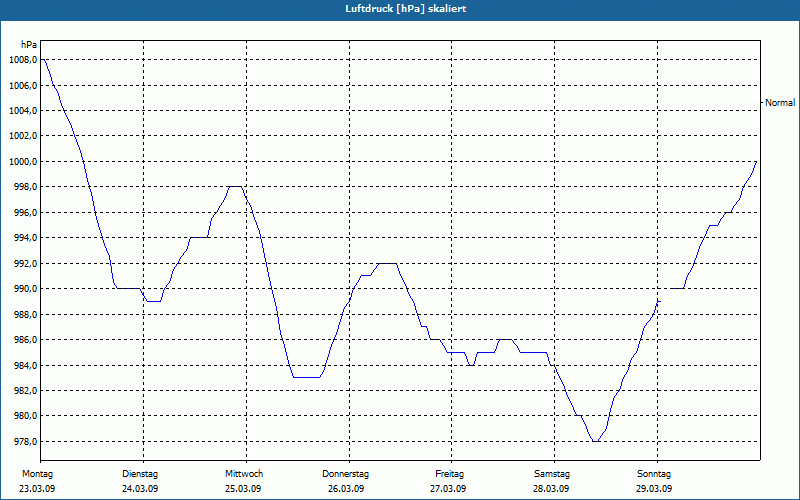This screenshot has height=500, width=800.
Task: Select the 1002,0 axis value
Action: click(x=23, y=136)
